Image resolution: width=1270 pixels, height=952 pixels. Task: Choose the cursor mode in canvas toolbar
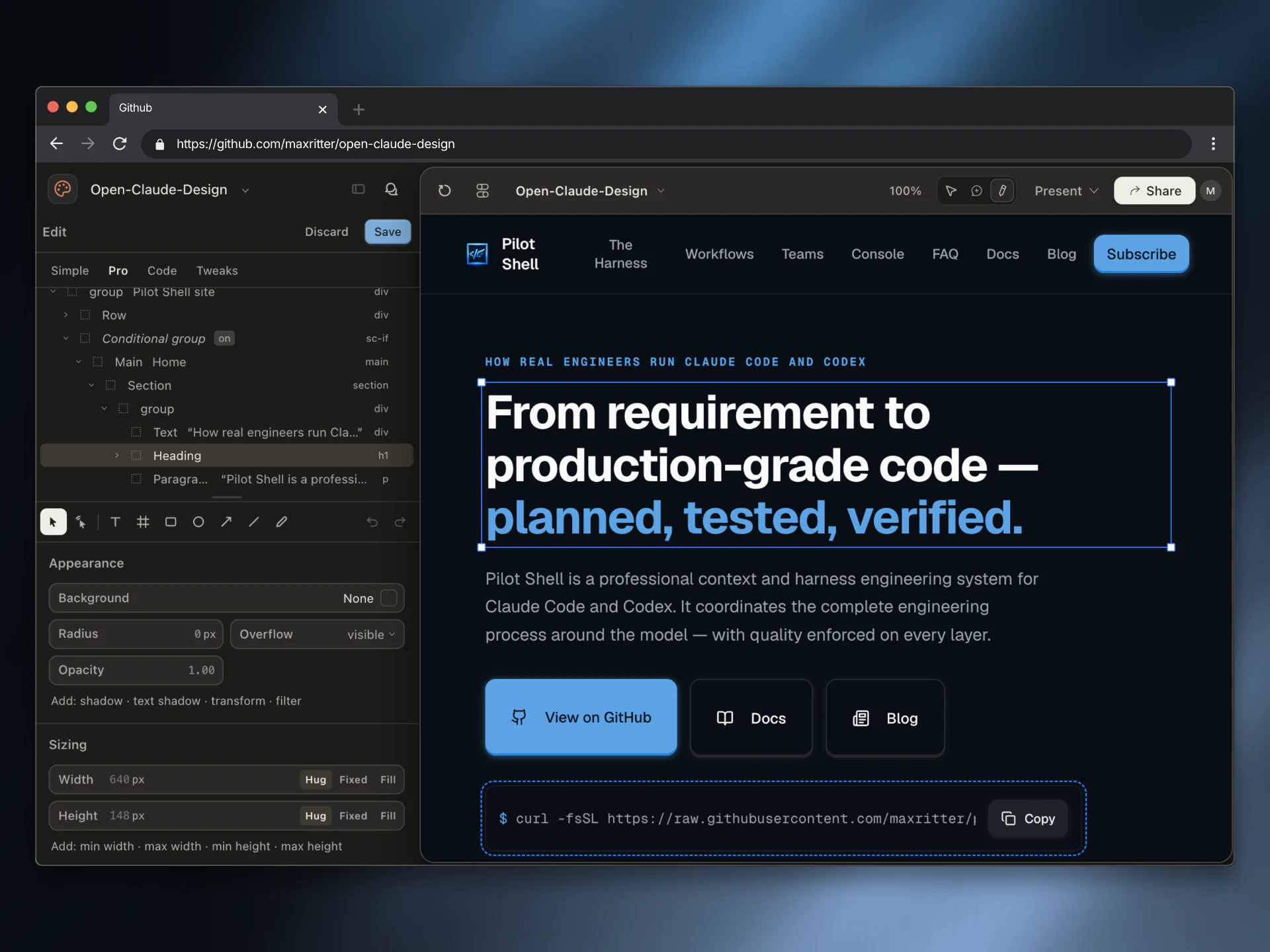tap(951, 190)
